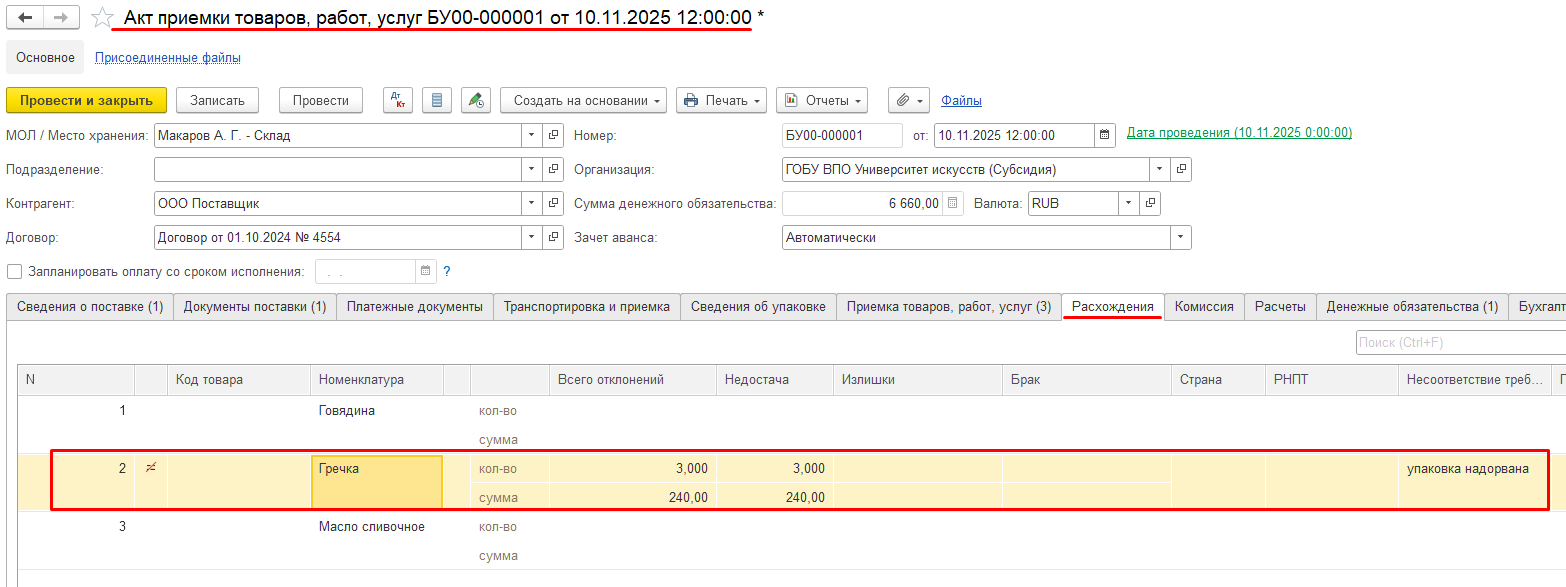Open Организация record with its open icon
The image size is (1566, 587).
[x=1181, y=169]
